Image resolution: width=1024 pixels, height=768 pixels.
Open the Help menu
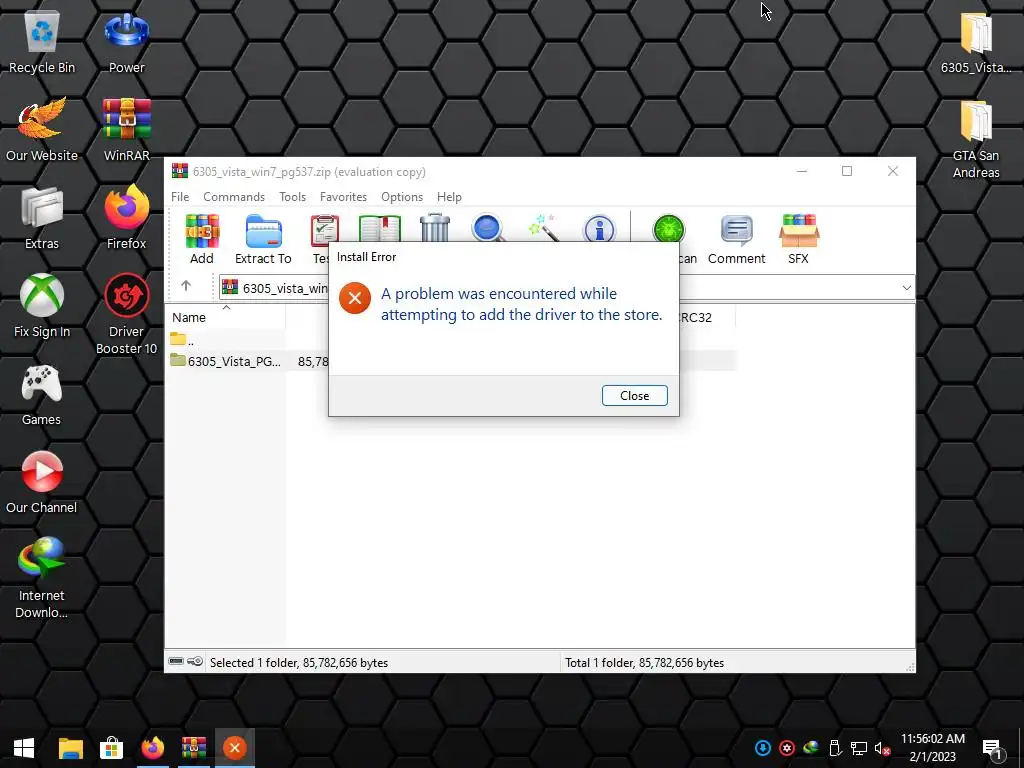click(x=449, y=197)
